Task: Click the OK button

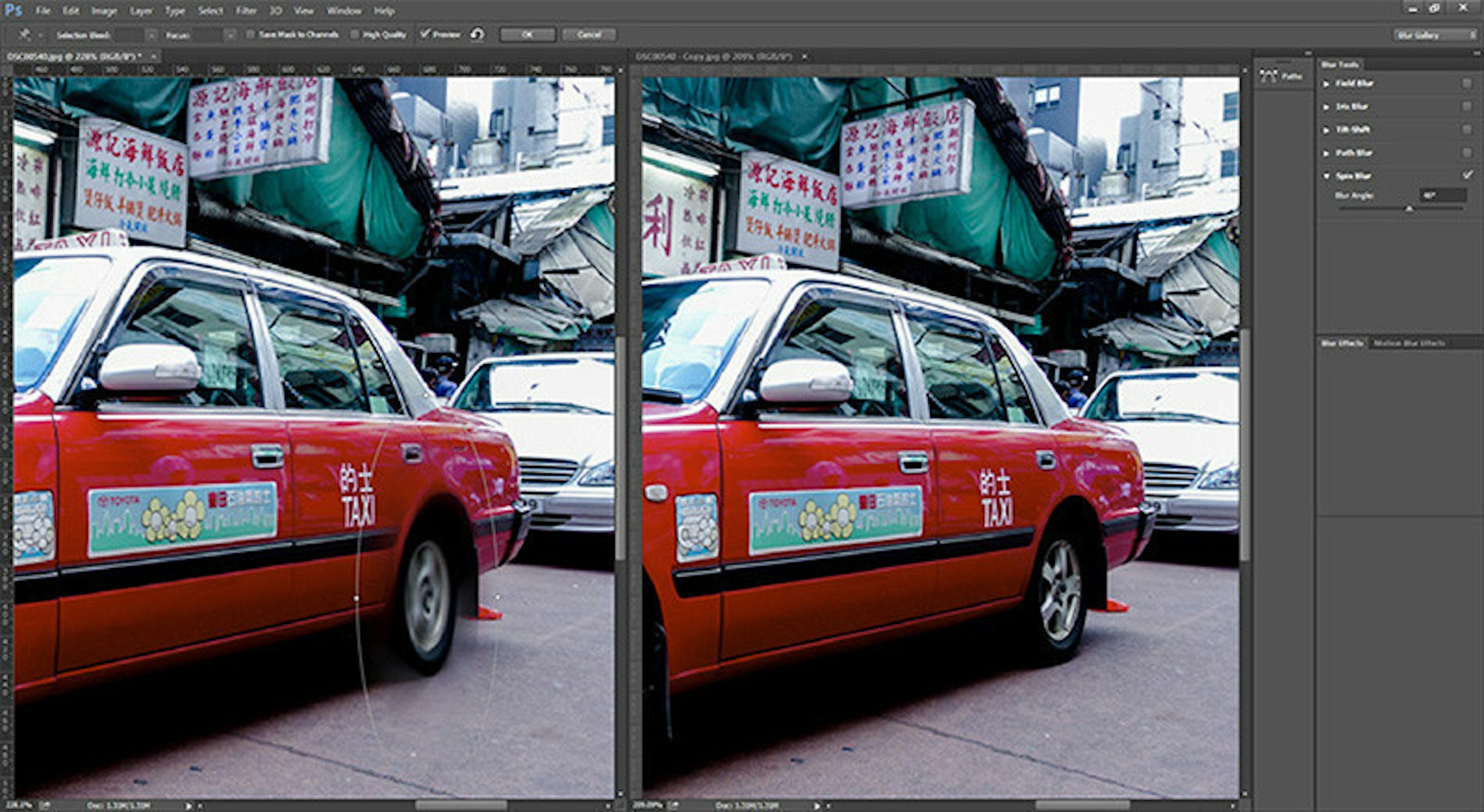Action: [527, 35]
